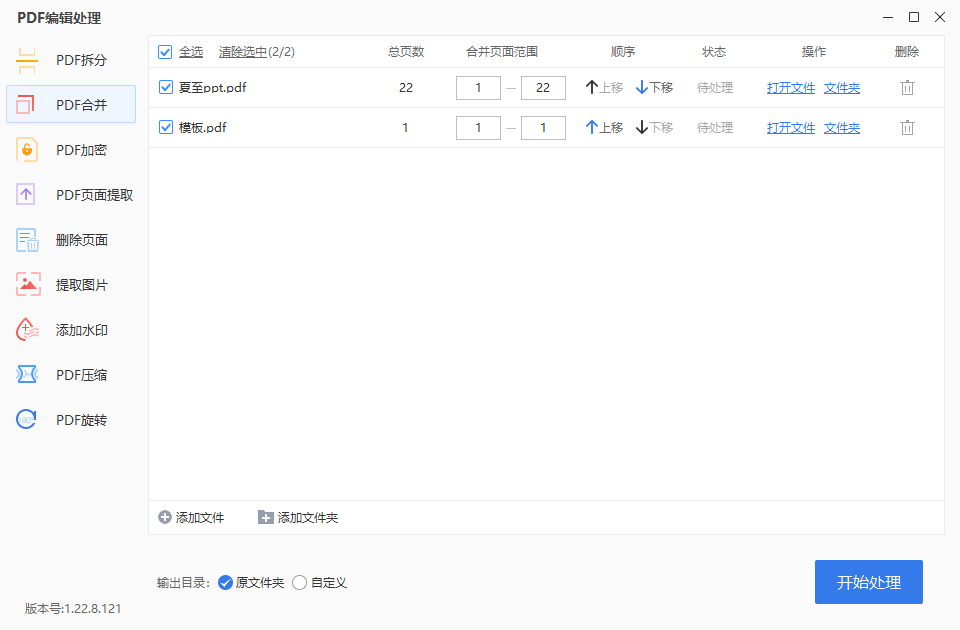Open the 删除页面 section
The image size is (960, 630).
pyautogui.click(x=71, y=240)
